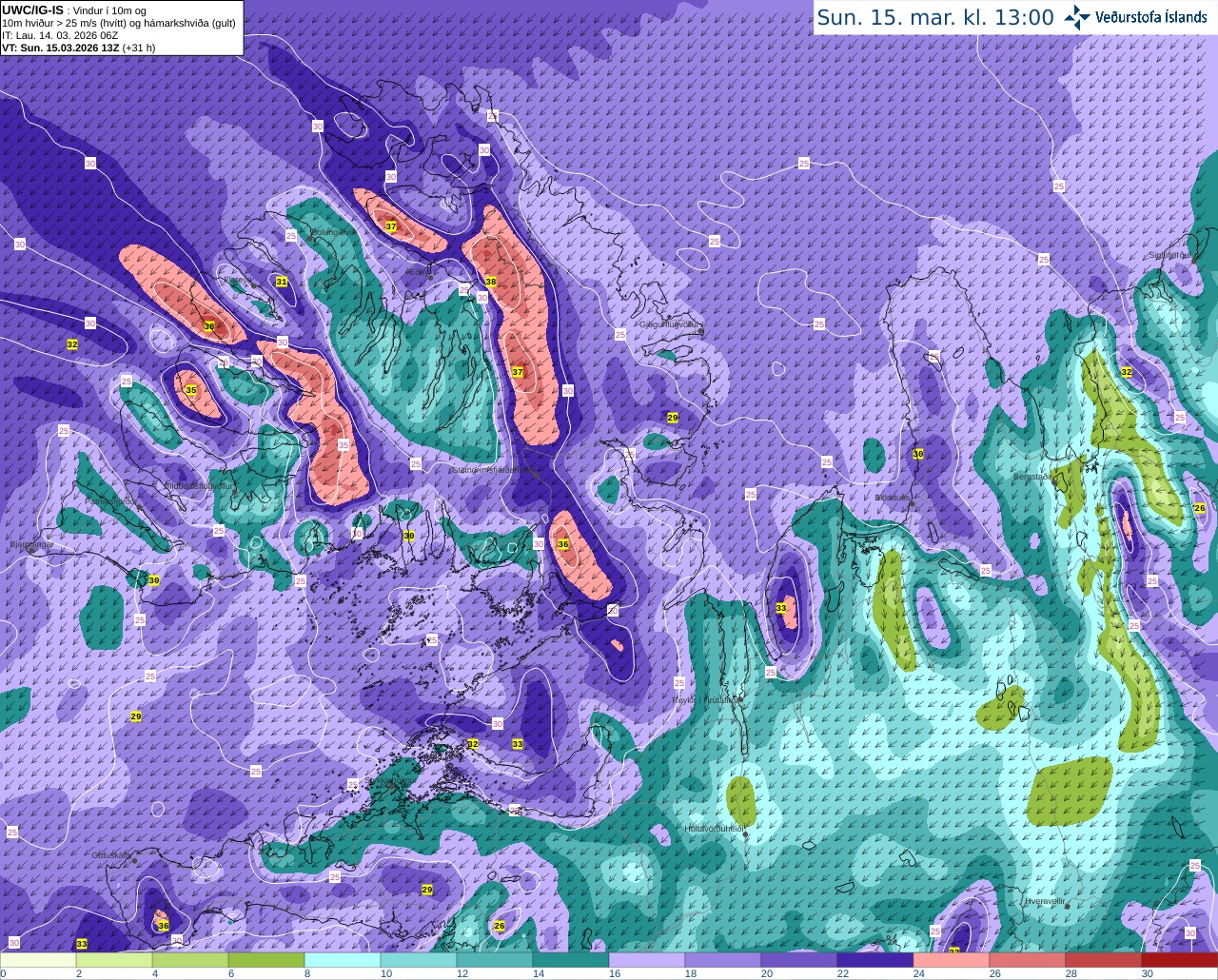Click the Gufuskálar station label

tap(111, 855)
